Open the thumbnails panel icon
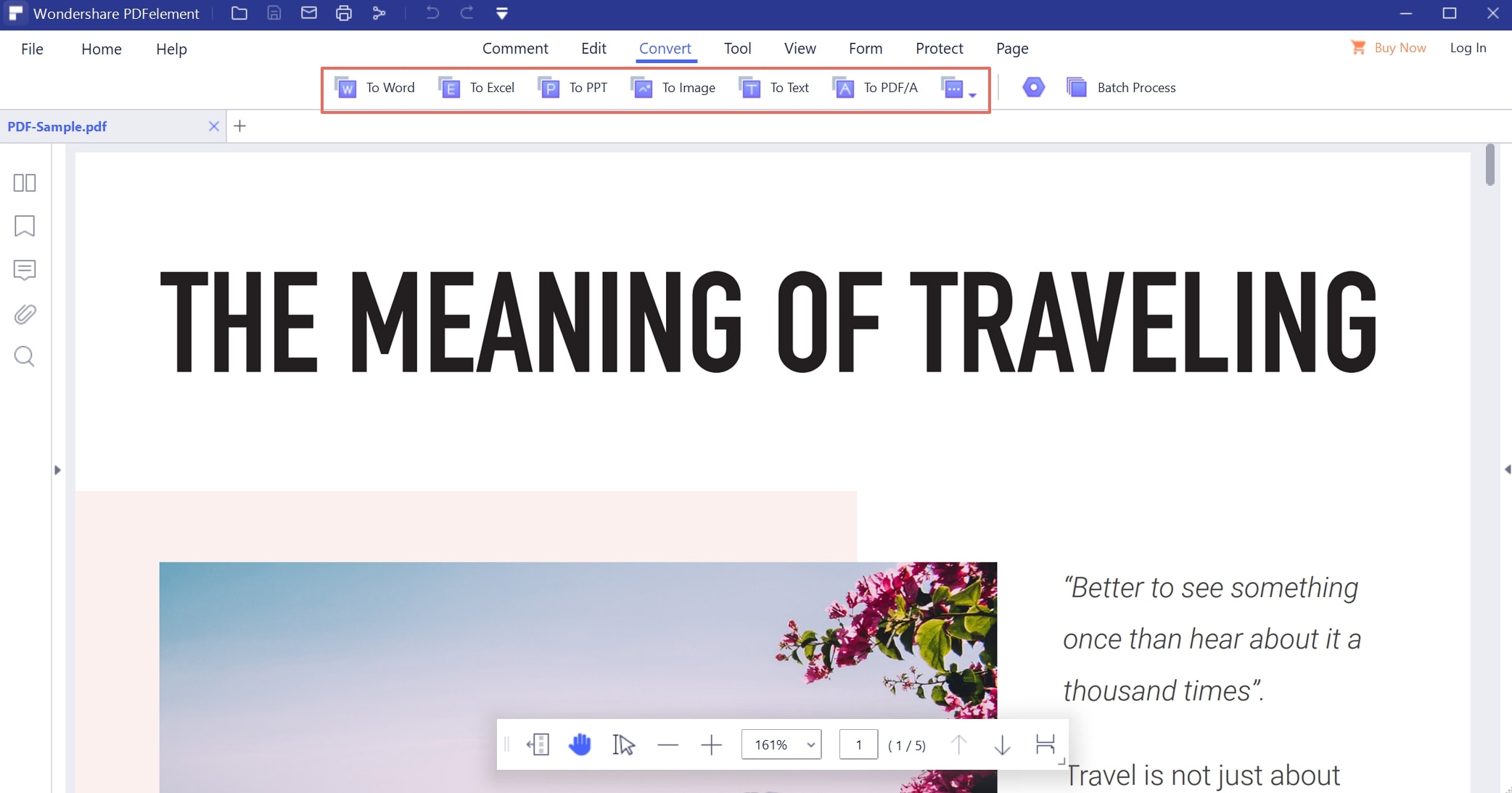The height and width of the screenshot is (793, 1512). pyautogui.click(x=25, y=183)
